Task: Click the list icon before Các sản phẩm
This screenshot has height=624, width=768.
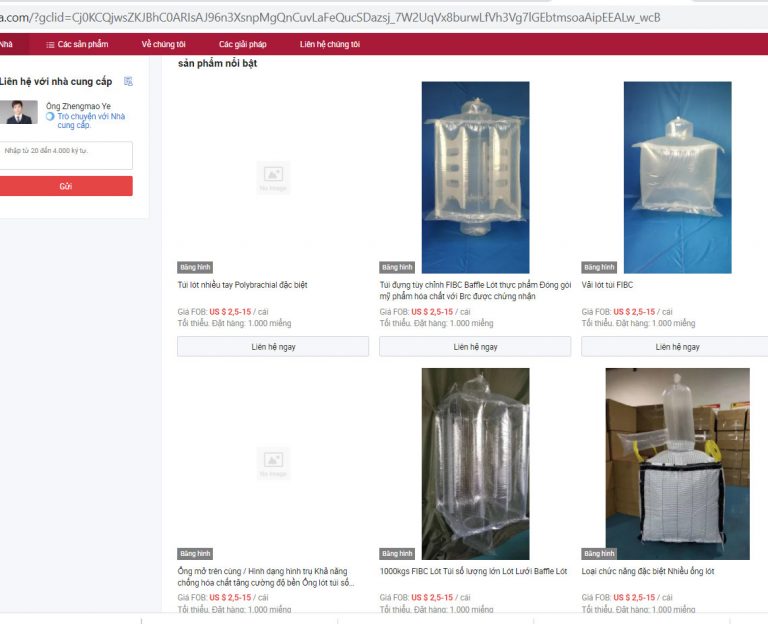Action: [50, 45]
